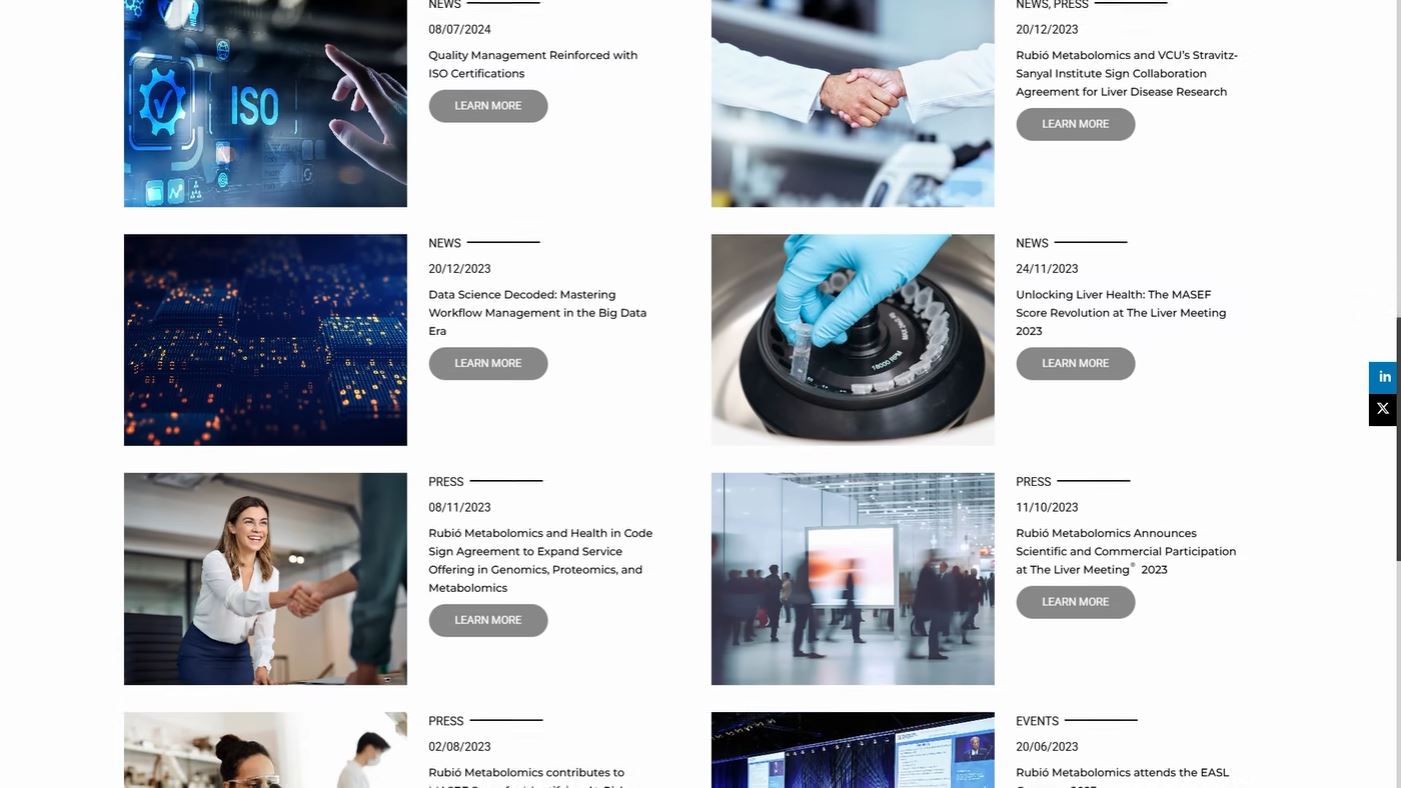Click Learn More under Quality Management article

tap(488, 106)
